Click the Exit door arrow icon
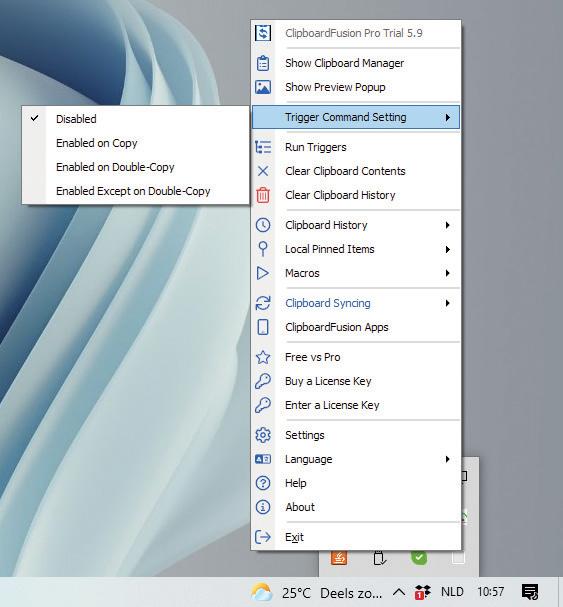This screenshot has height=607, width=563. 263,537
